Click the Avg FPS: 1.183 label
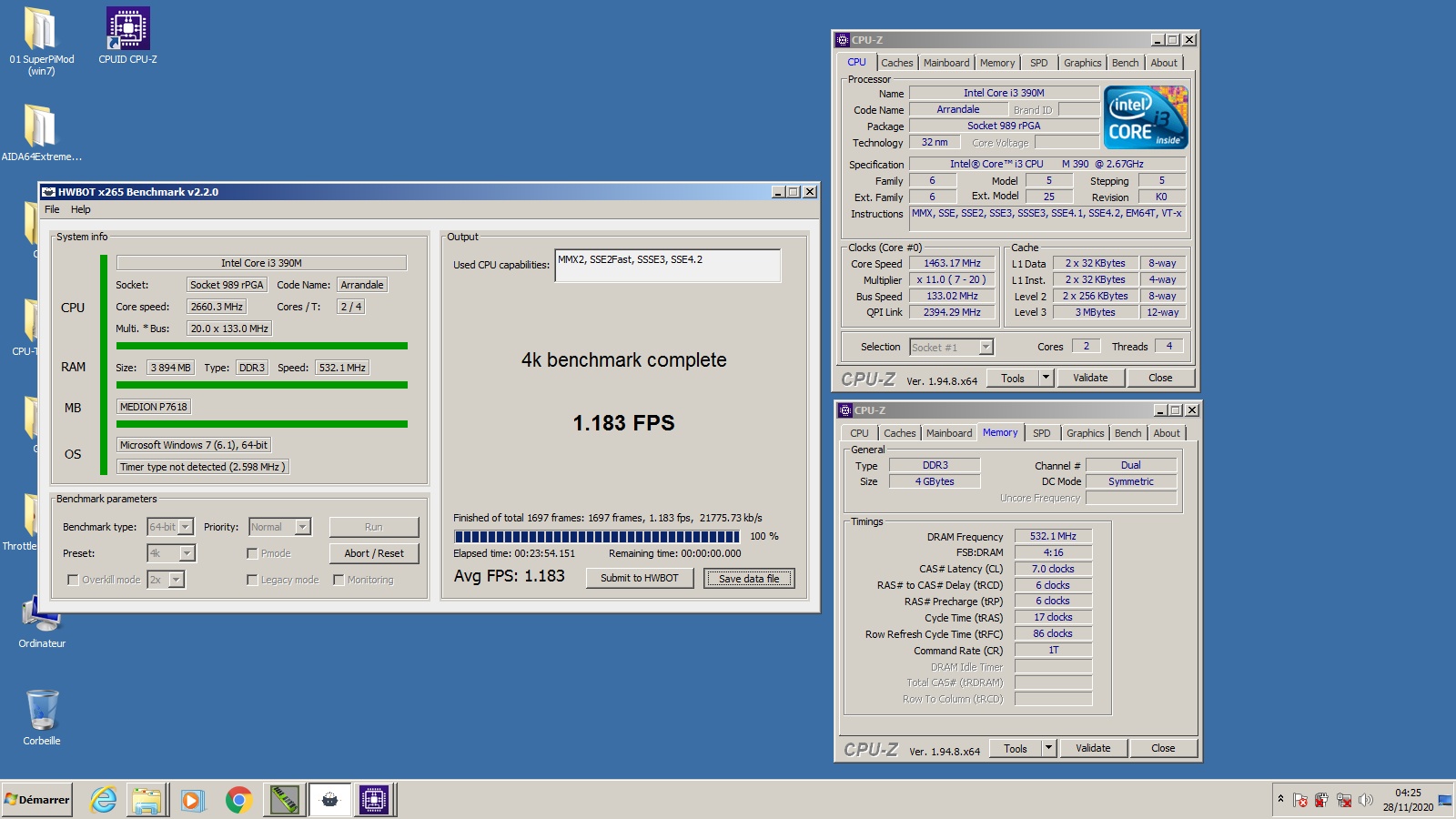This screenshot has width=1456, height=819. click(509, 576)
